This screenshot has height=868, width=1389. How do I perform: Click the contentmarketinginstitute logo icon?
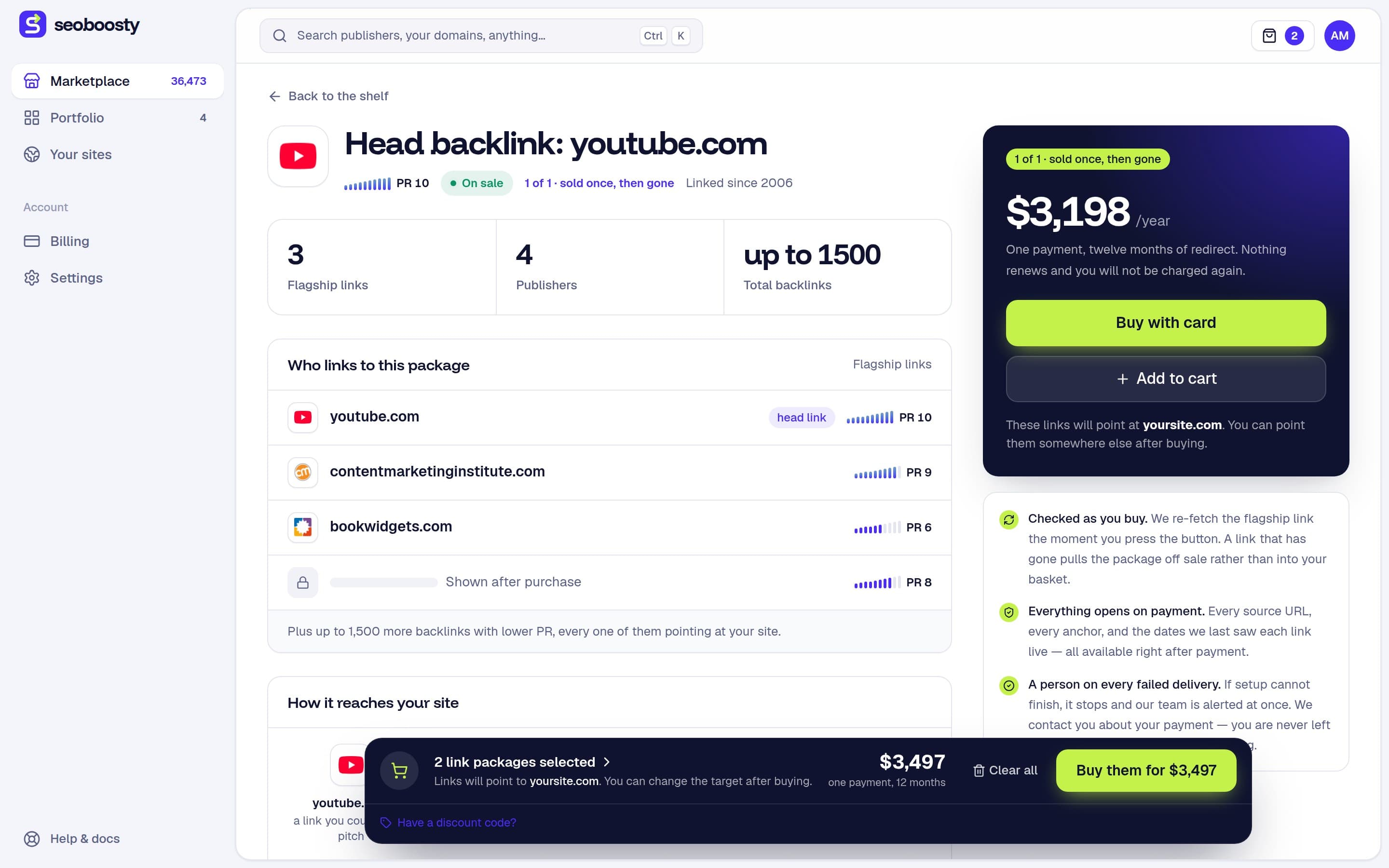(x=302, y=473)
